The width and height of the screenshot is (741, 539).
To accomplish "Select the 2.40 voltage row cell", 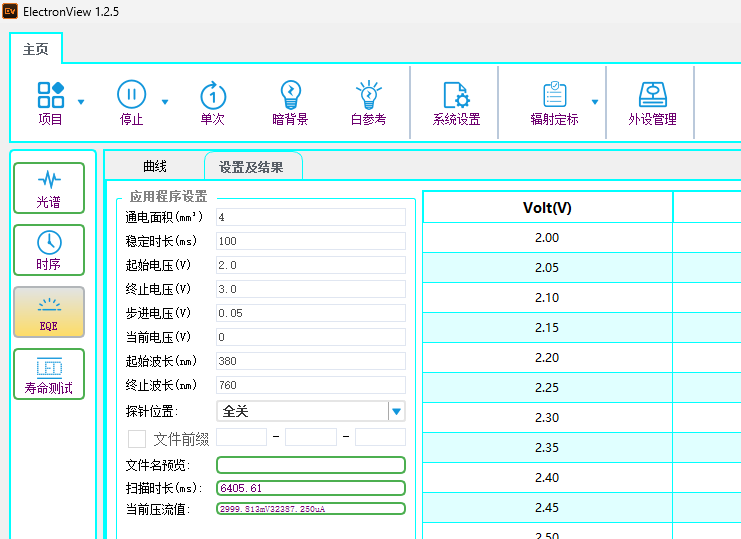I will point(547,478).
